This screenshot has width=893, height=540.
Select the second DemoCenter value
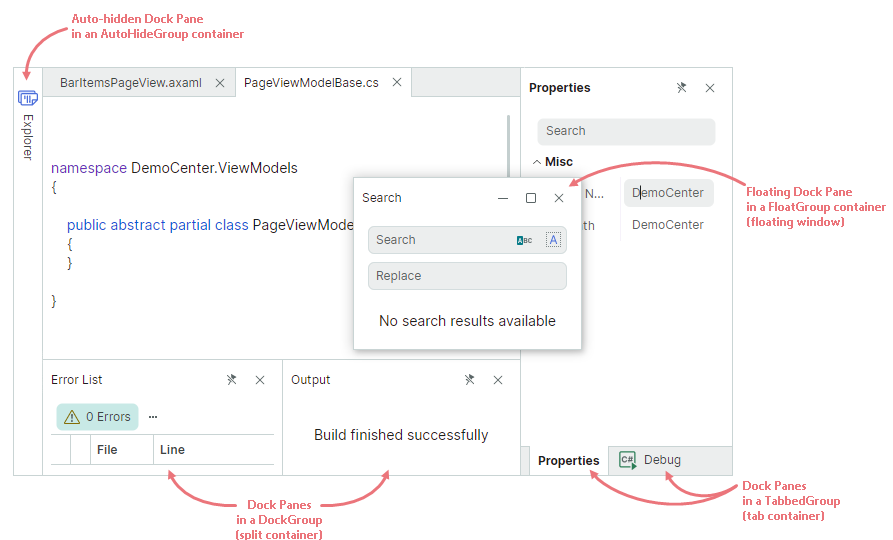pyautogui.click(x=667, y=225)
